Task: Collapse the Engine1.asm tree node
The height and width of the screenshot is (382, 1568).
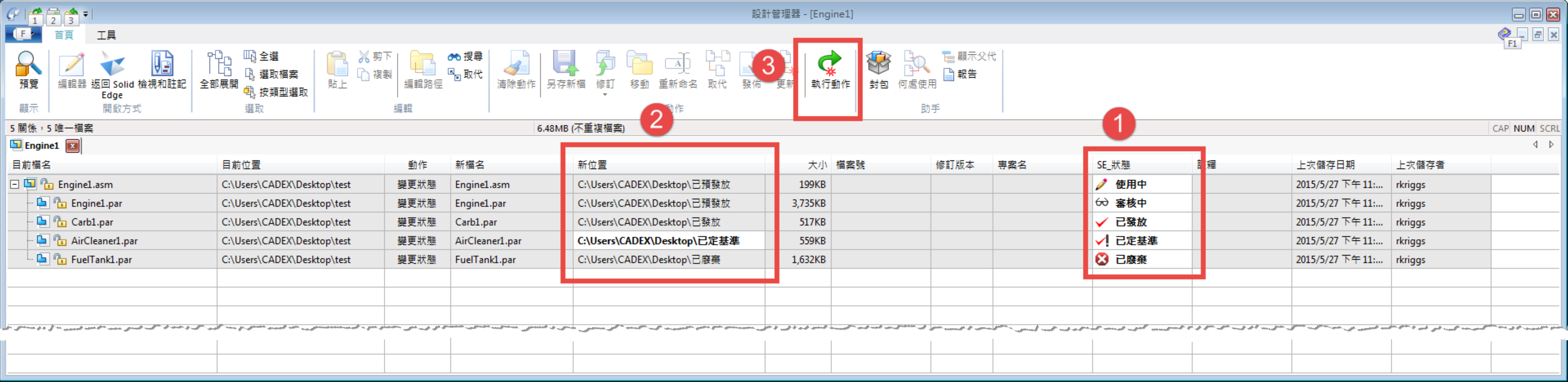Action: point(15,184)
